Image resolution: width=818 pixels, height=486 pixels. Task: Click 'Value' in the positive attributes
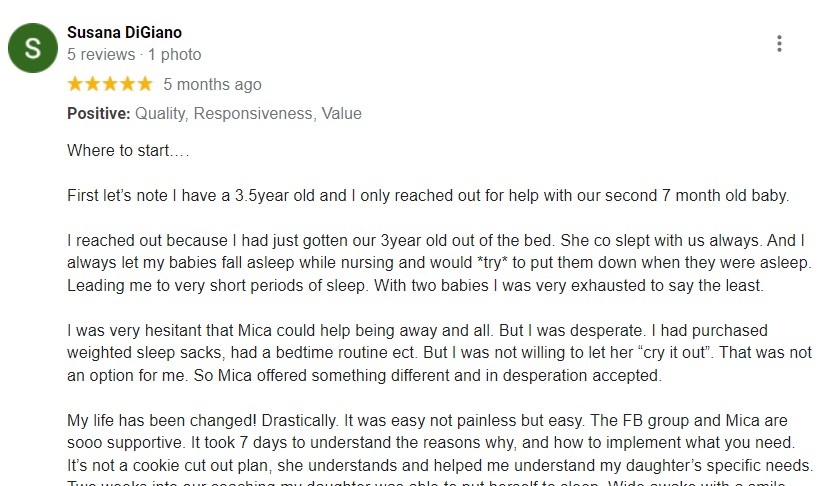341,114
